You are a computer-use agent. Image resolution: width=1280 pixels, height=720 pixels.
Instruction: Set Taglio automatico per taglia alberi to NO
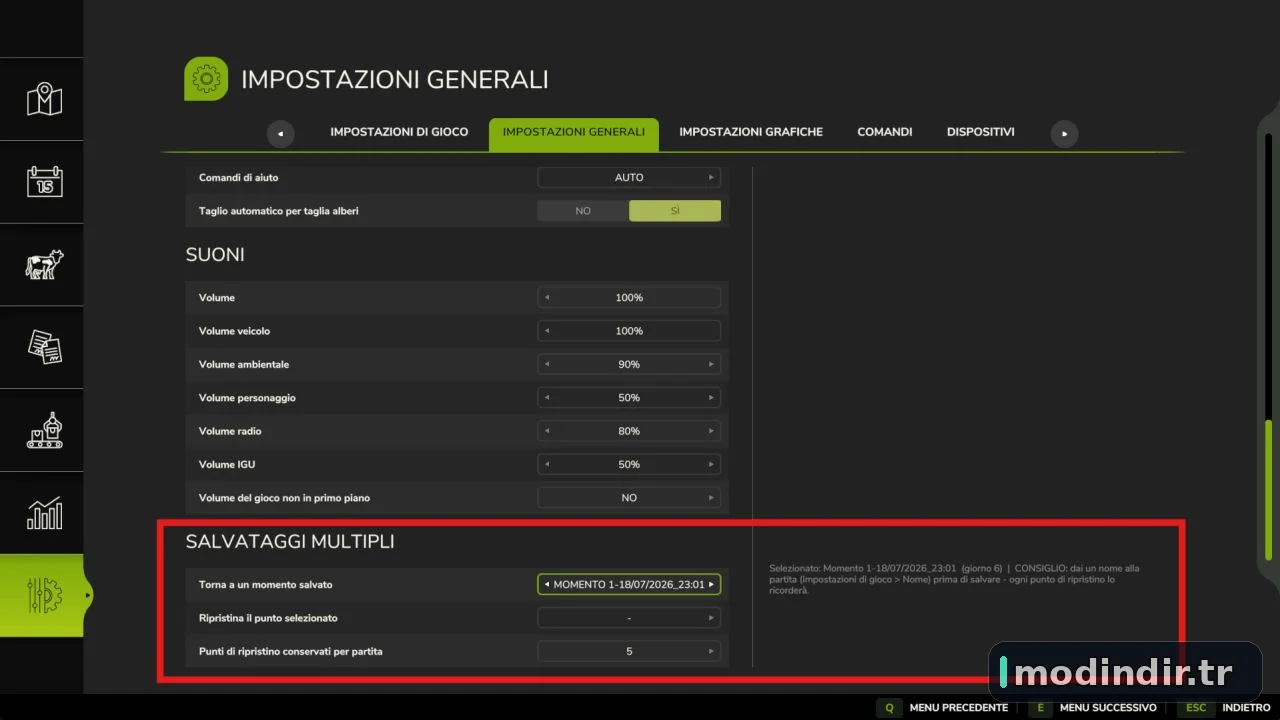pos(583,211)
